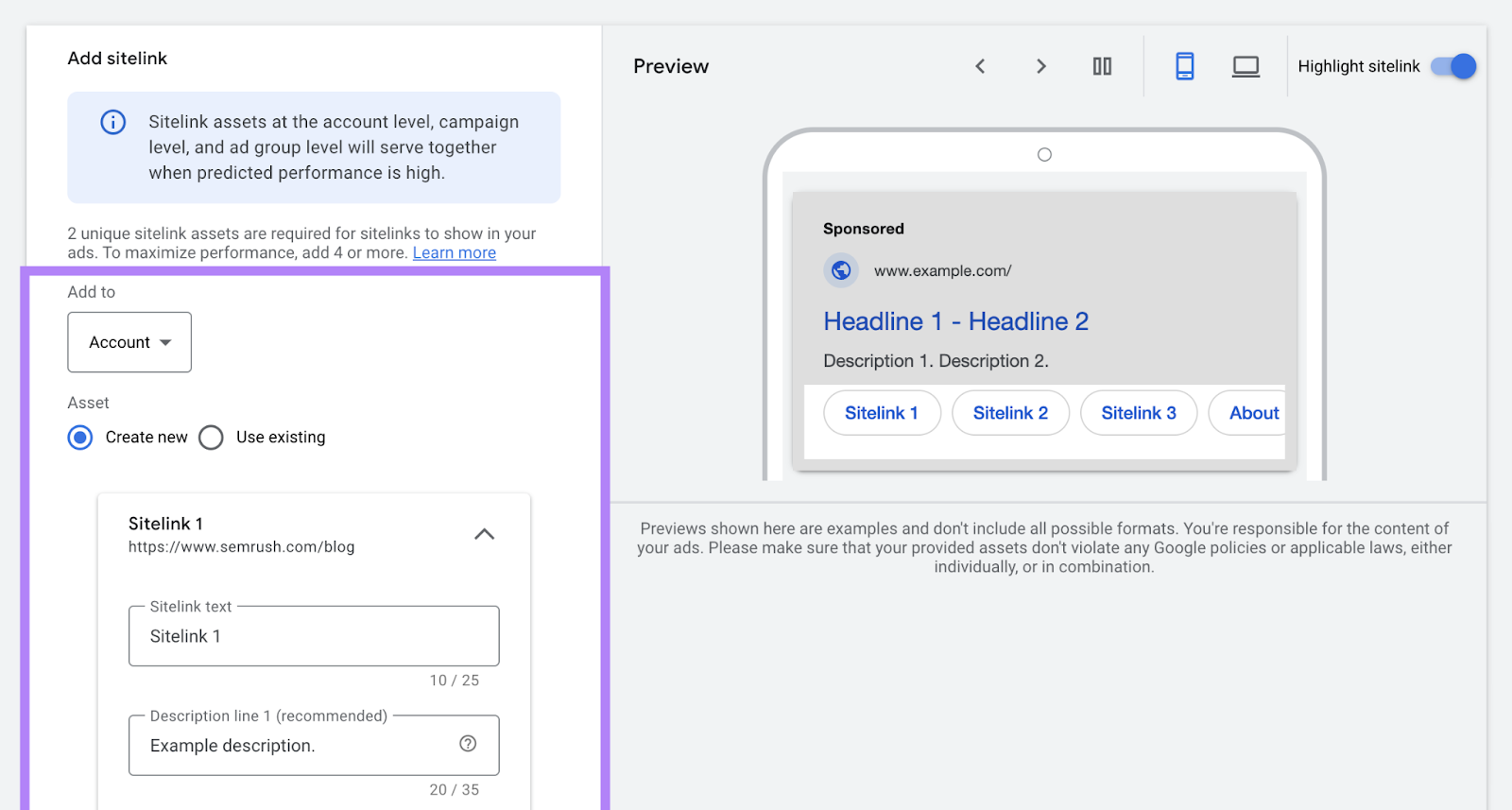Click the Description 1. Description 2. text
1512x810 pixels.
[936, 361]
